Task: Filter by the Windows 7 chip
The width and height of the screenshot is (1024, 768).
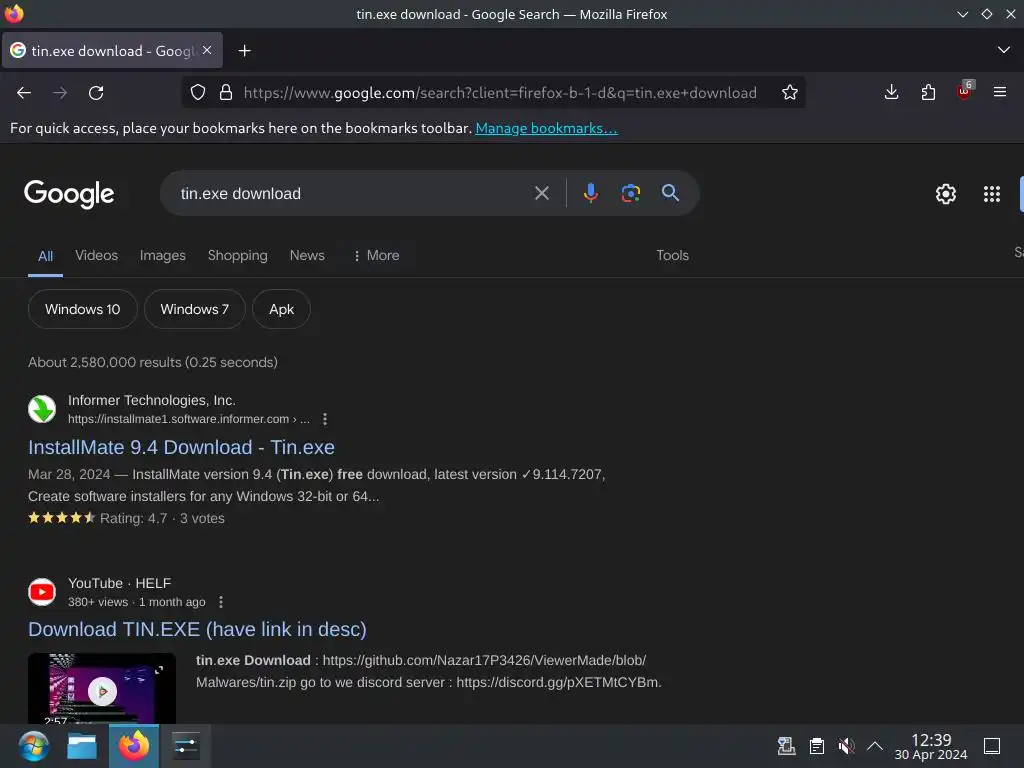Action: click(x=195, y=309)
